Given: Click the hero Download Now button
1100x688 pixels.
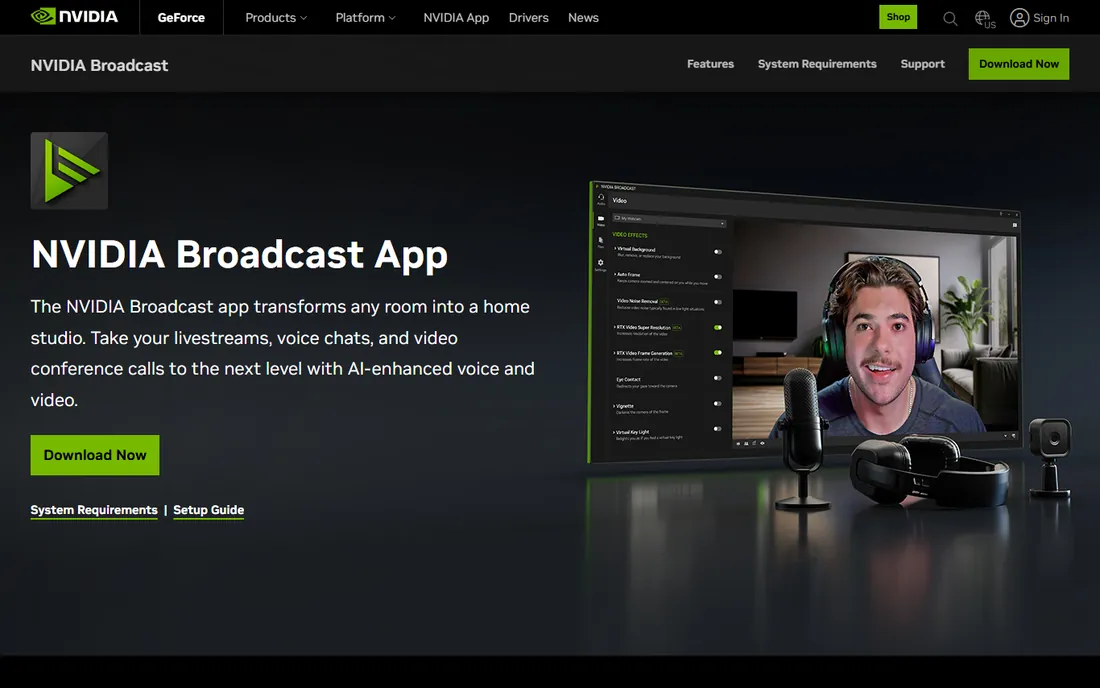Looking at the screenshot, I should [95, 455].
